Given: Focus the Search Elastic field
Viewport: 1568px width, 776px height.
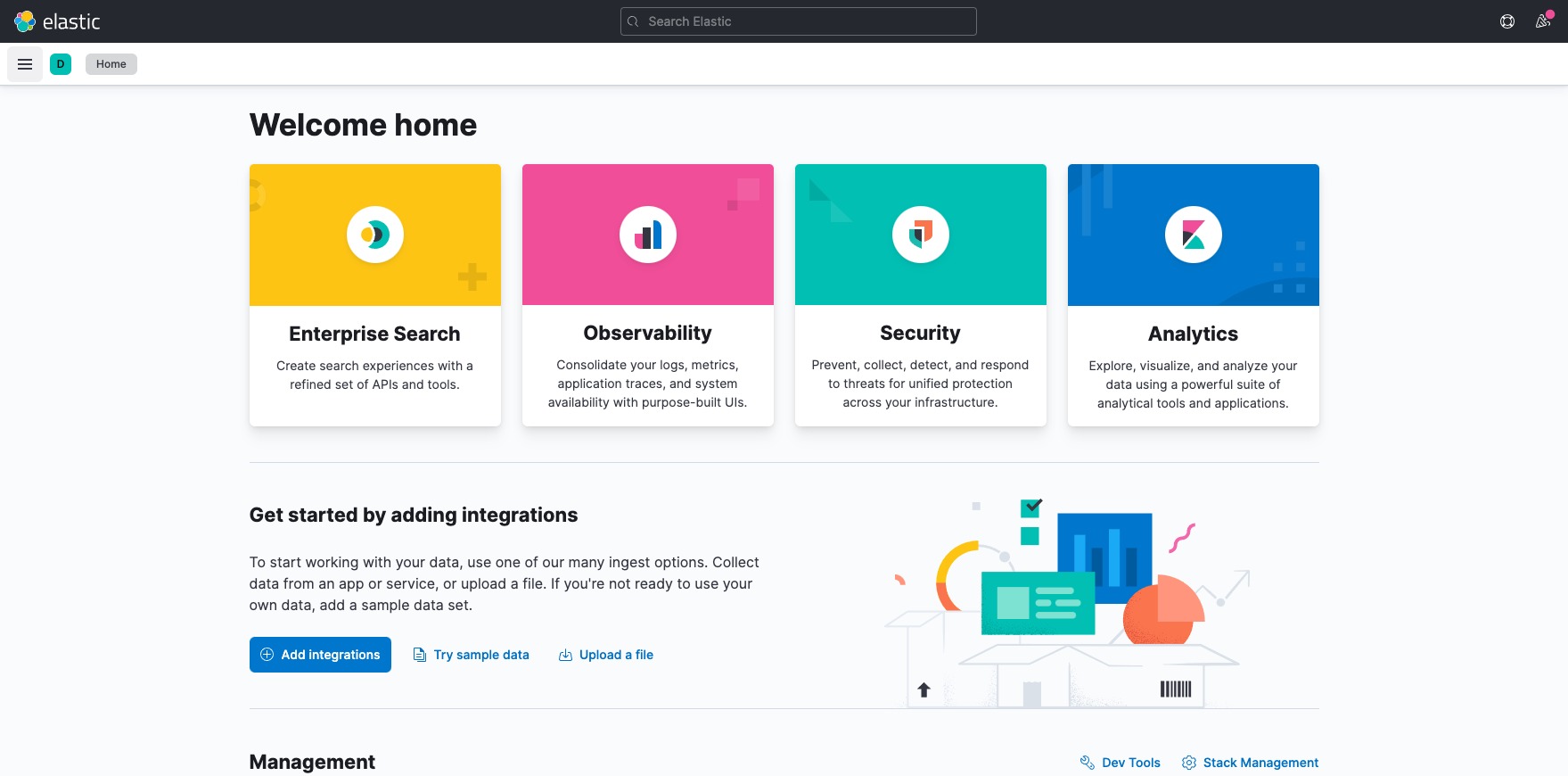Looking at the screenshot, I should tap(799, 21).
